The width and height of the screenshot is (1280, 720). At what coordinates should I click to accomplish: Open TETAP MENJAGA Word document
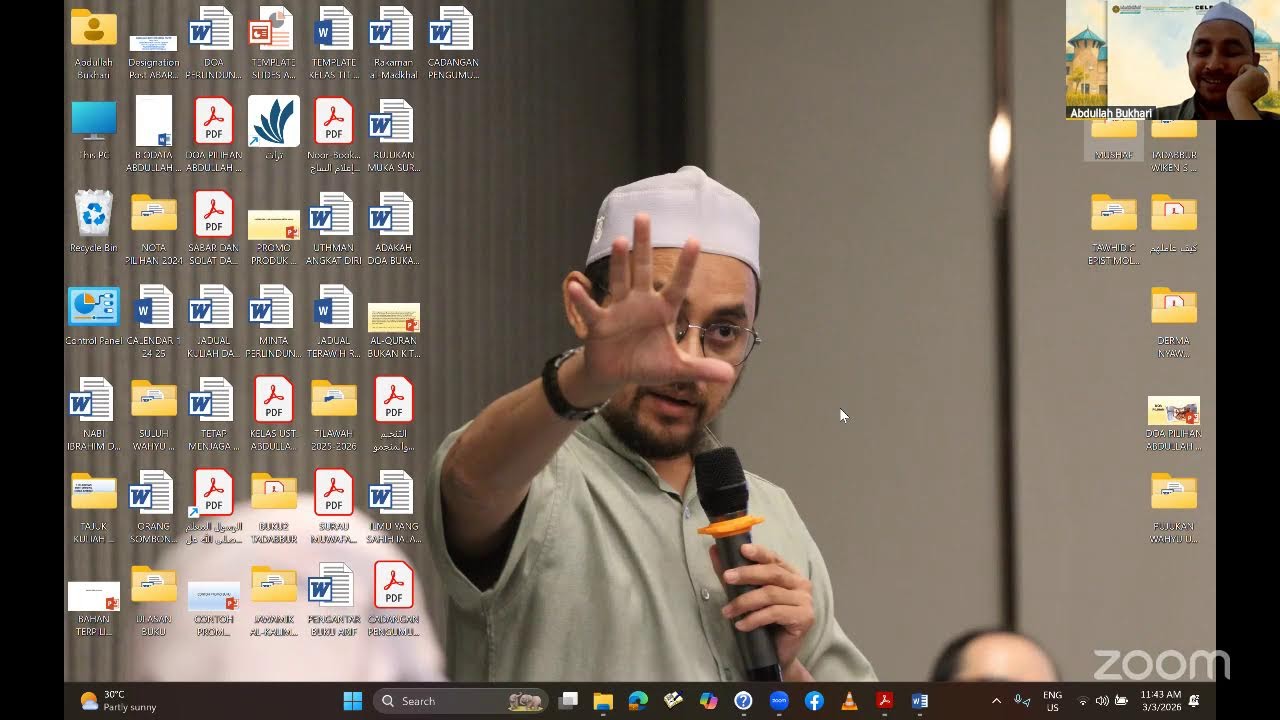213,415
